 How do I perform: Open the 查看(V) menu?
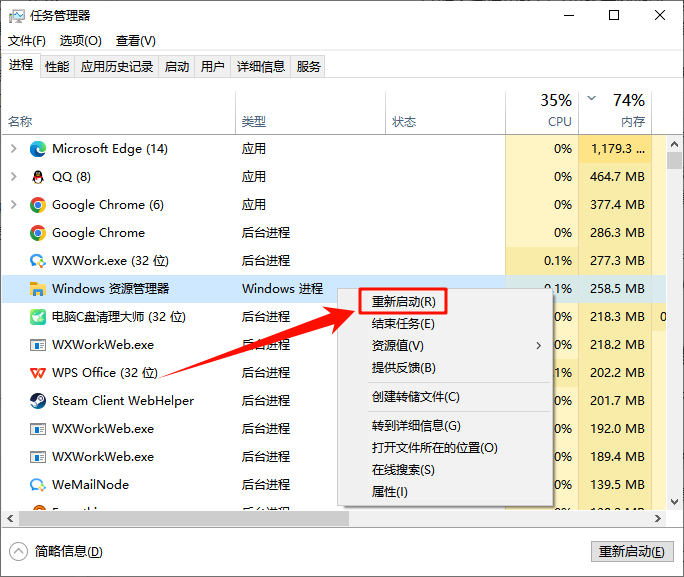(x=136, y=41)
